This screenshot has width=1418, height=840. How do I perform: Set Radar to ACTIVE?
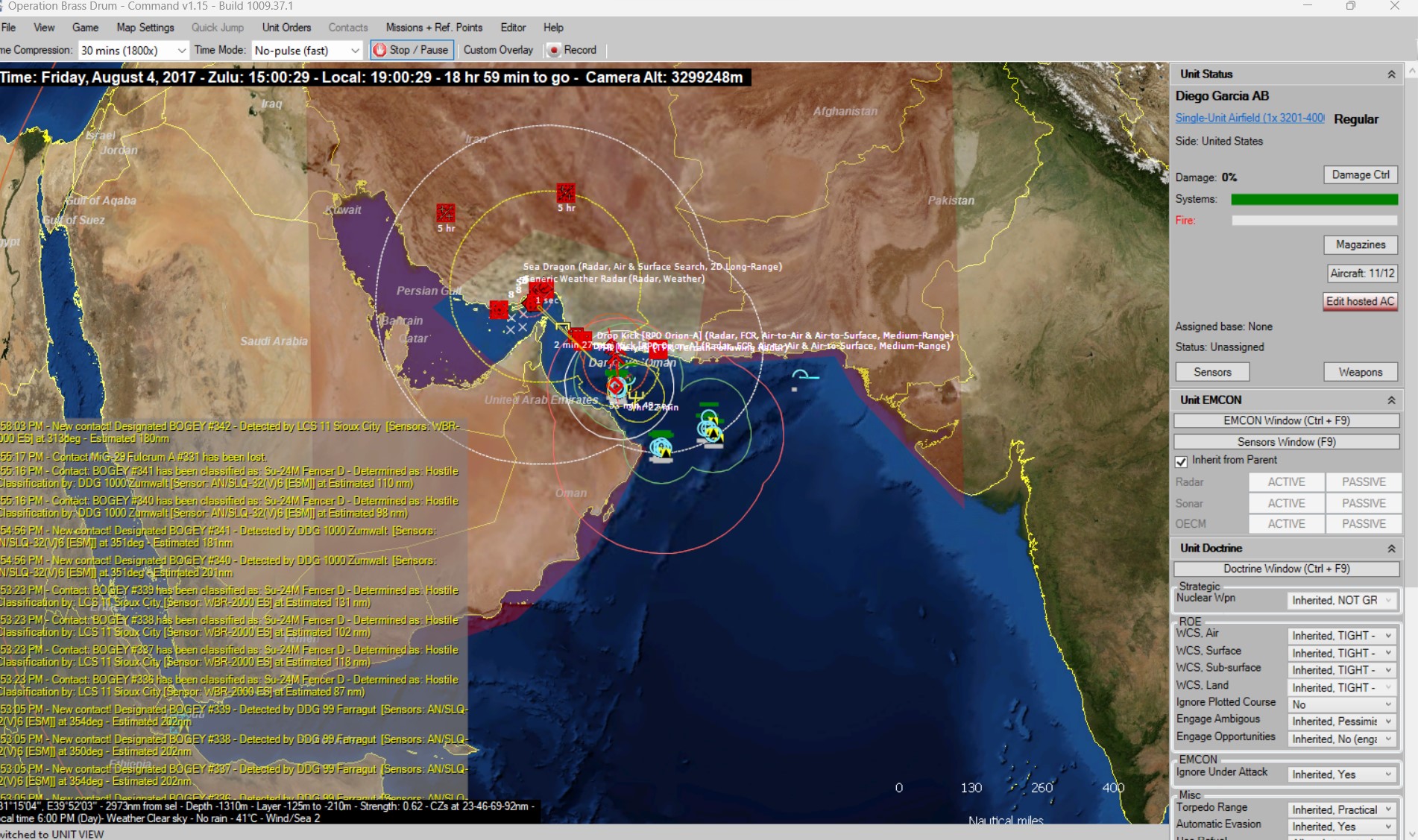coord(1286,482)
